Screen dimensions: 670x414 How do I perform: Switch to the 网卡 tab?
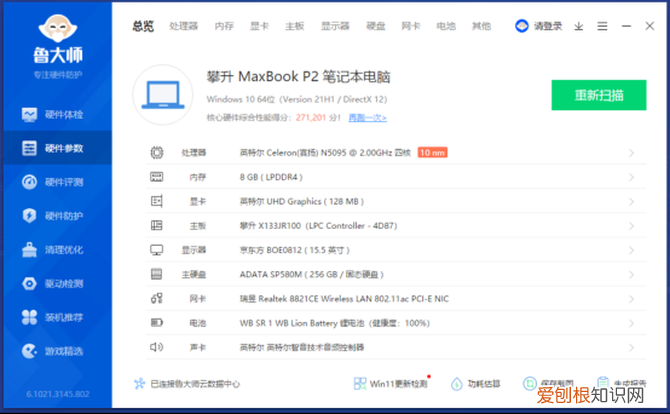(411, 26)
